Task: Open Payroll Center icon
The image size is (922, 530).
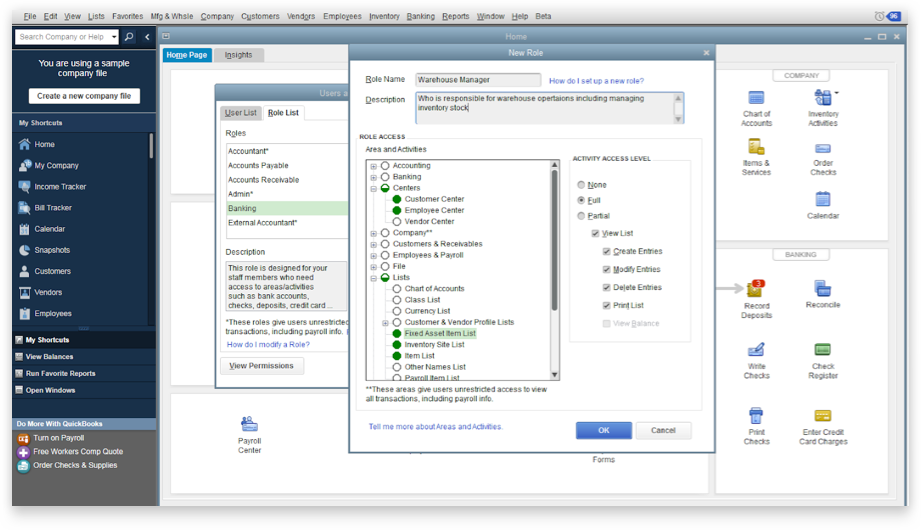Action: point(249,424)
